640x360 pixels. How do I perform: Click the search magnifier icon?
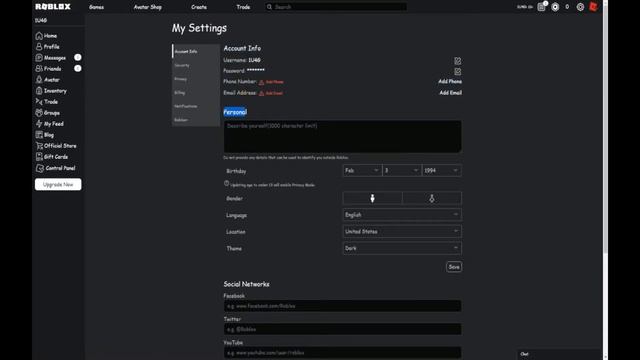269,7
